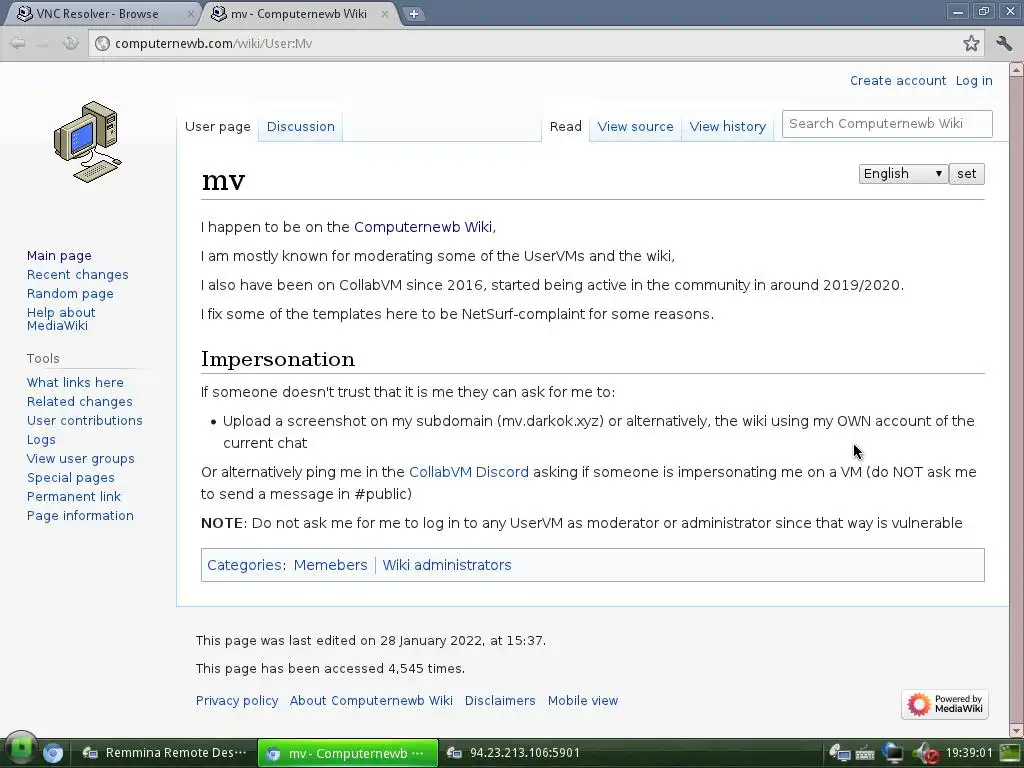The image size is (1024, 768).
Task: Click the scrollbar down arrow
Action: tap(1016, 730)
